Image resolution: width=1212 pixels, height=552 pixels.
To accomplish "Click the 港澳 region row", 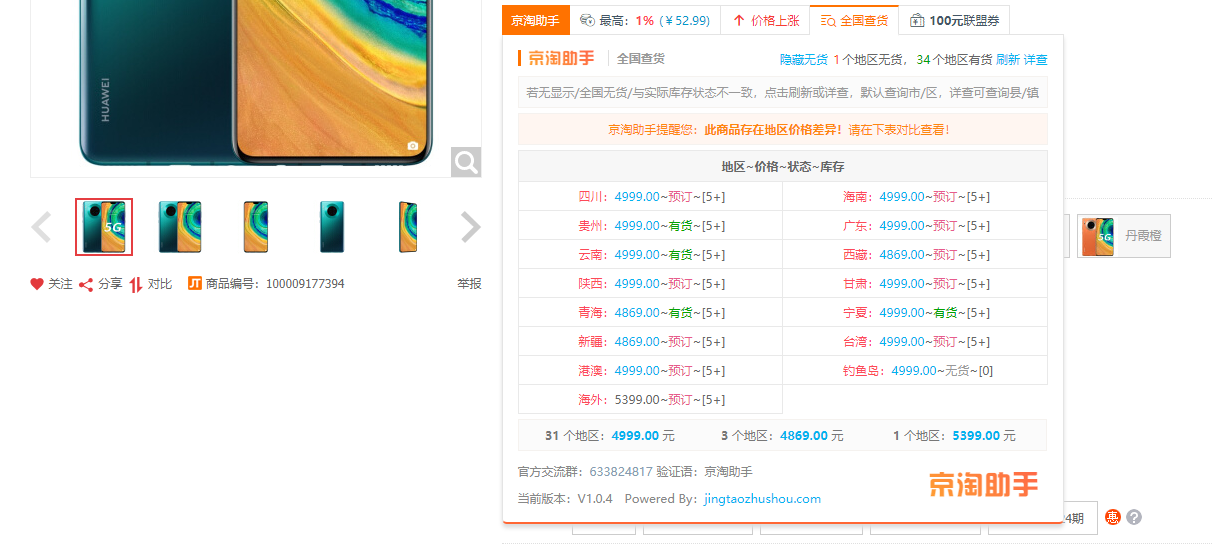I will pyautogui.click(x=650, y=371).
